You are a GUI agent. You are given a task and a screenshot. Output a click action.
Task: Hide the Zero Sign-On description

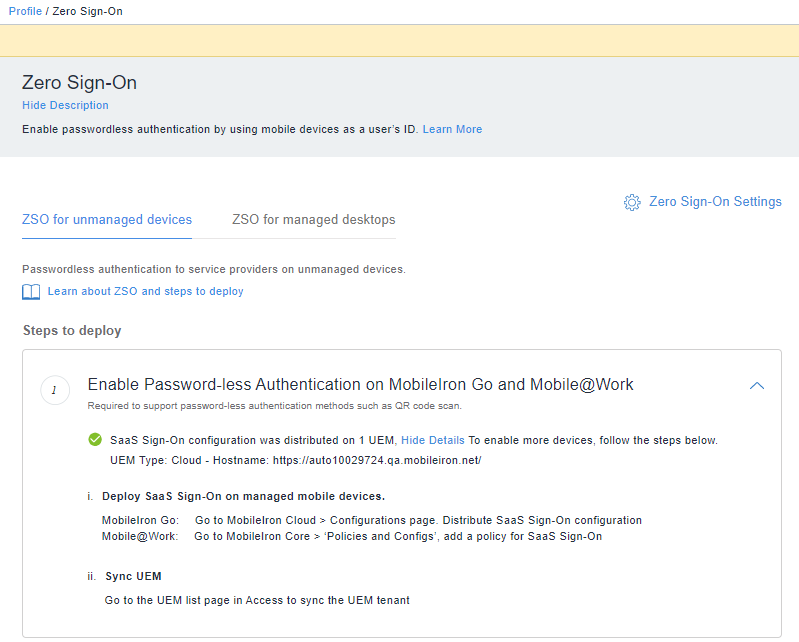tap(65, 105)
